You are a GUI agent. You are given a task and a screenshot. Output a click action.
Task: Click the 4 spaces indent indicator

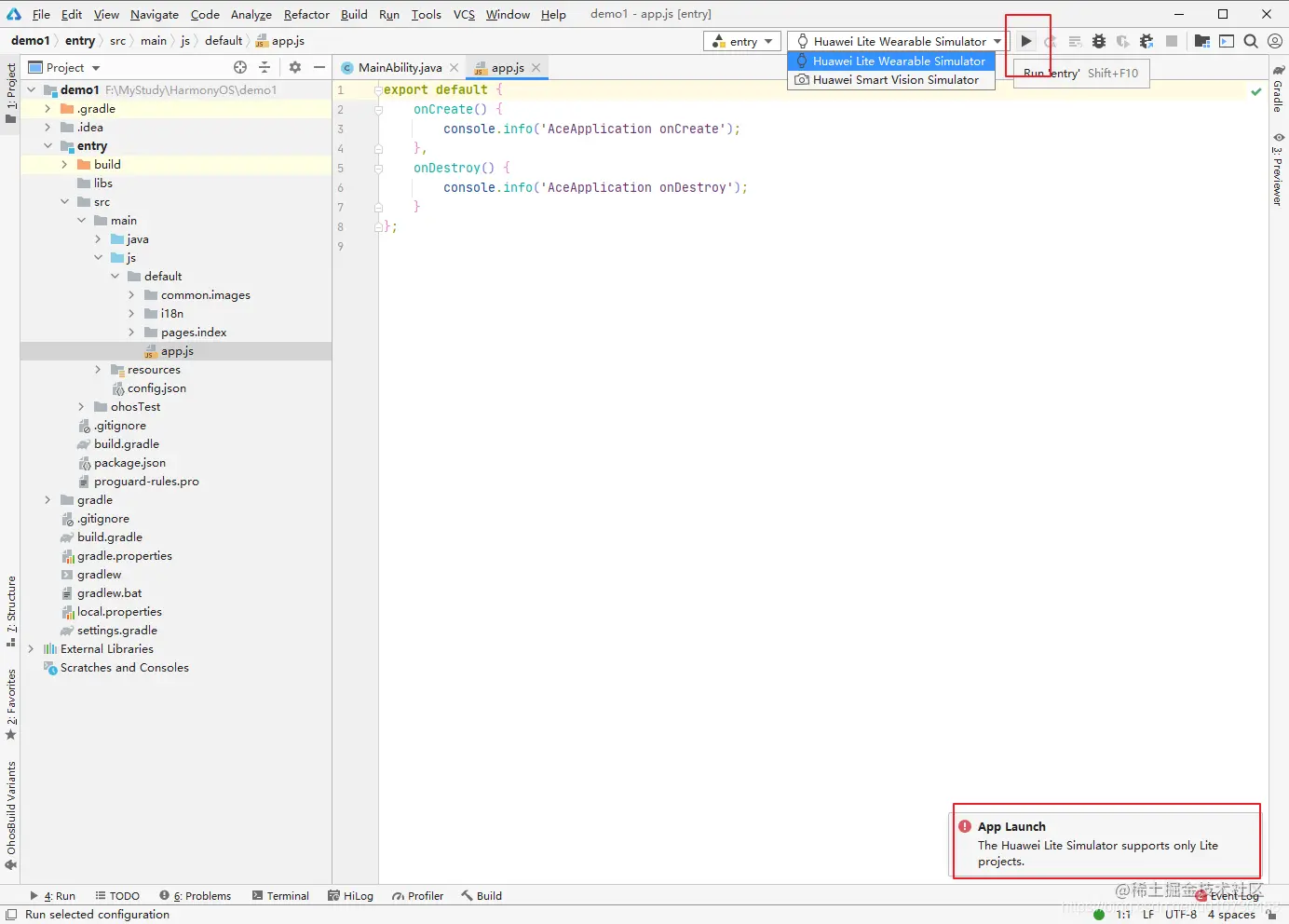pos(1231,915)
